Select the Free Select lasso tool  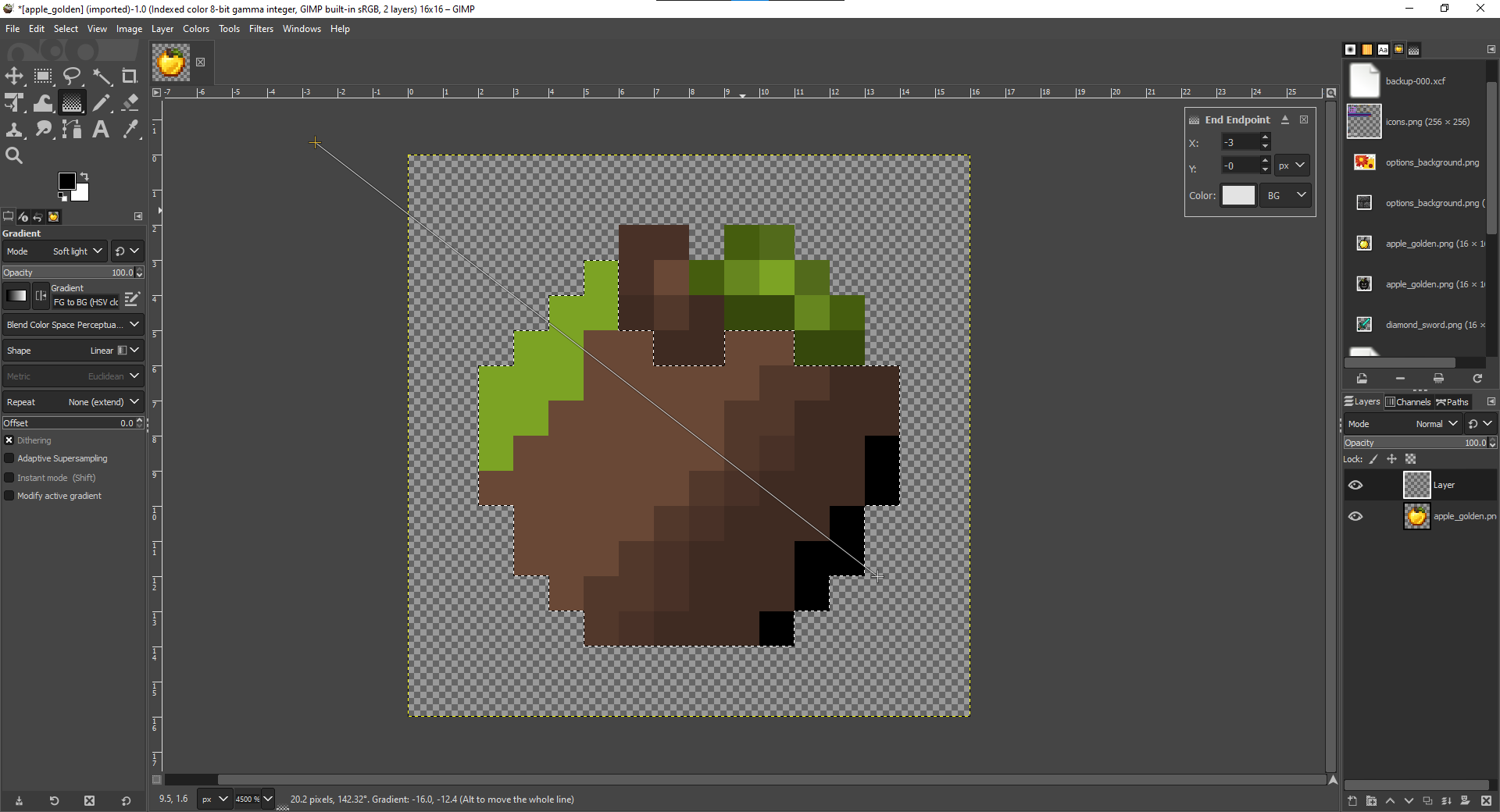72,76
